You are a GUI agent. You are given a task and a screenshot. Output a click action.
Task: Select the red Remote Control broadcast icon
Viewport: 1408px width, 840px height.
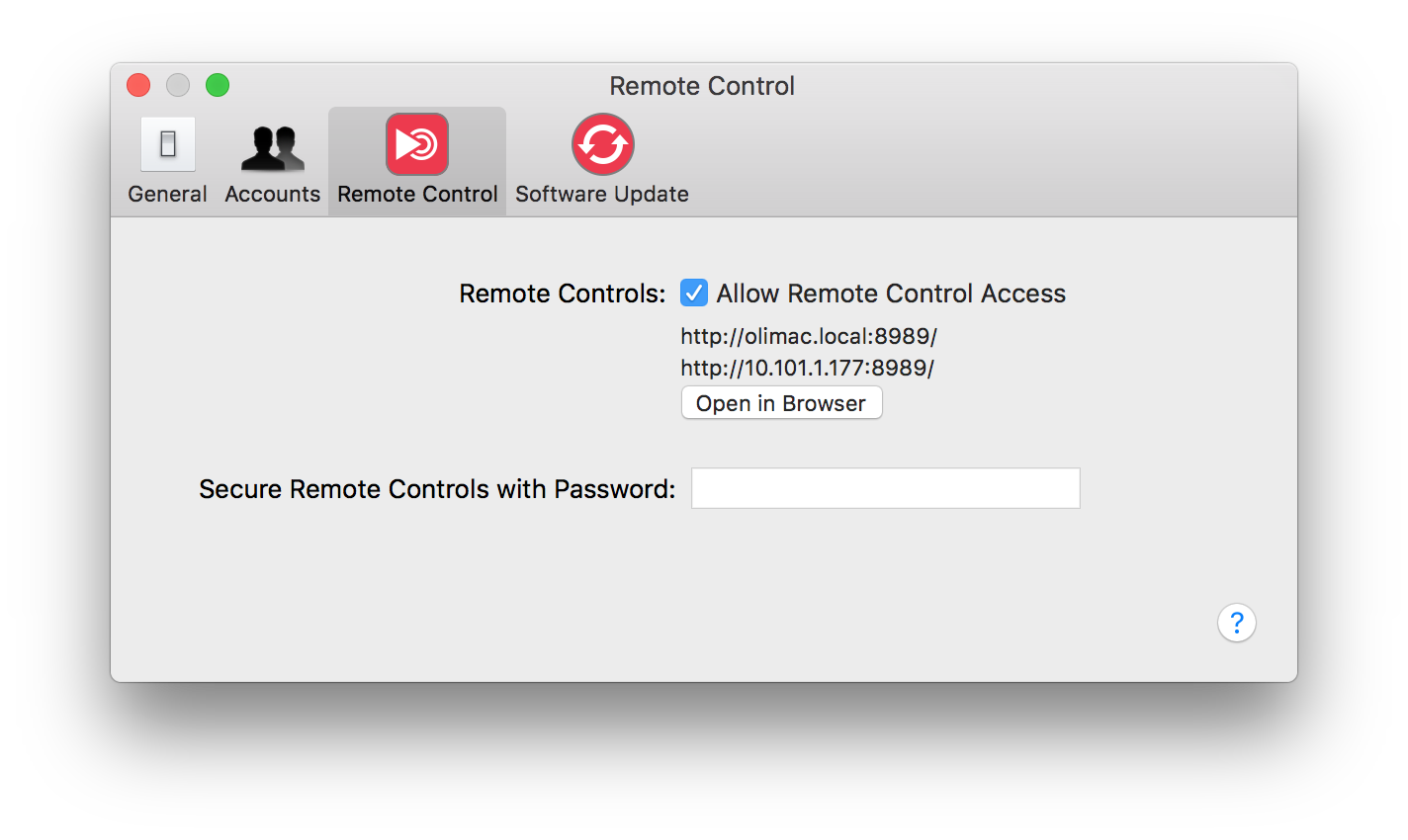[417, 144]
